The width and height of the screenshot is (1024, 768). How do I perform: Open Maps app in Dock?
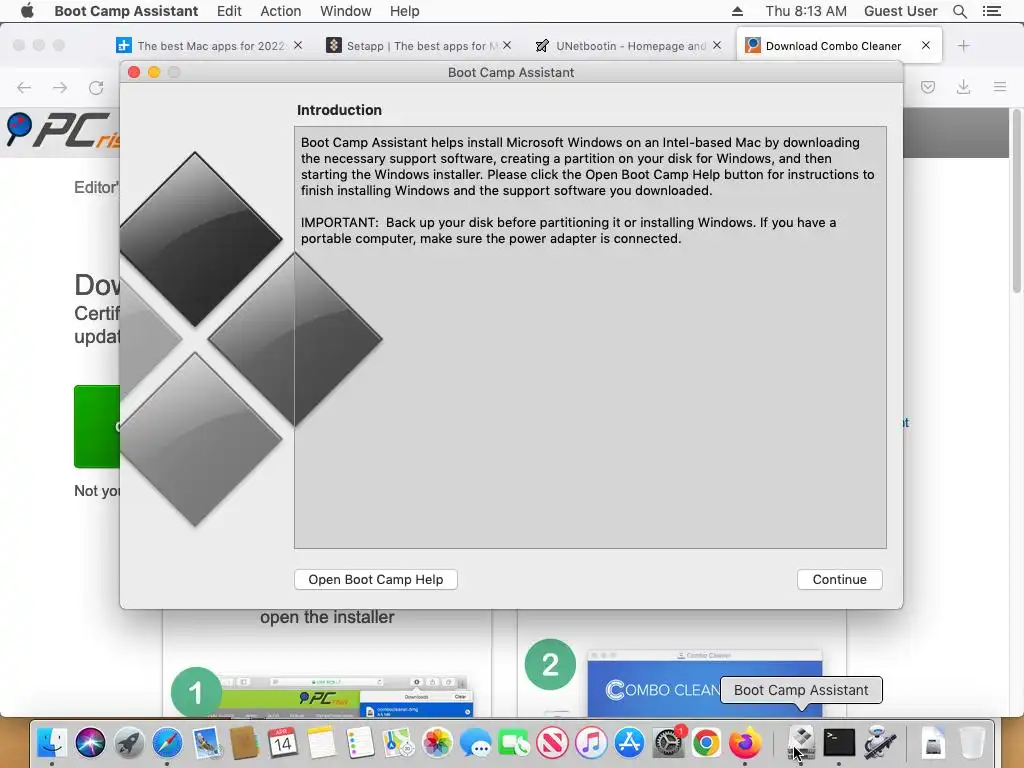pos(398,743)
